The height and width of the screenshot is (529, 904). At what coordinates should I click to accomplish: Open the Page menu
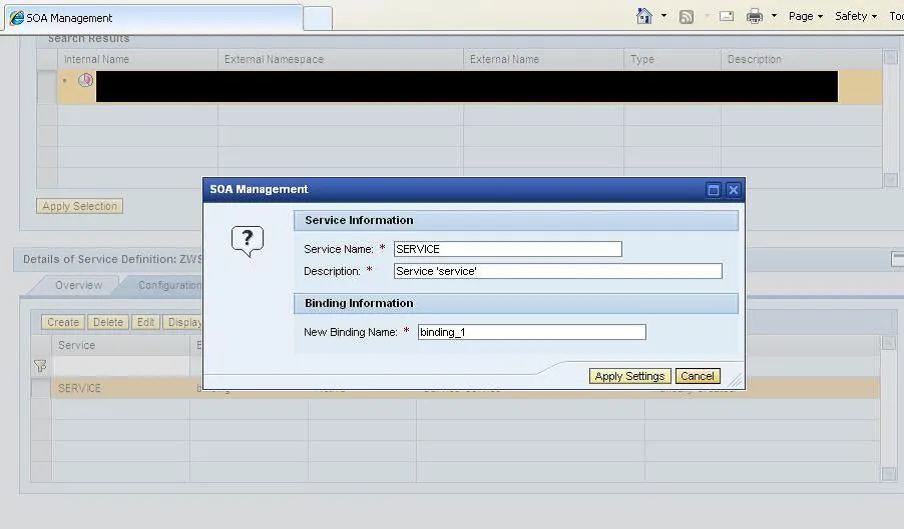coord(805,16)
